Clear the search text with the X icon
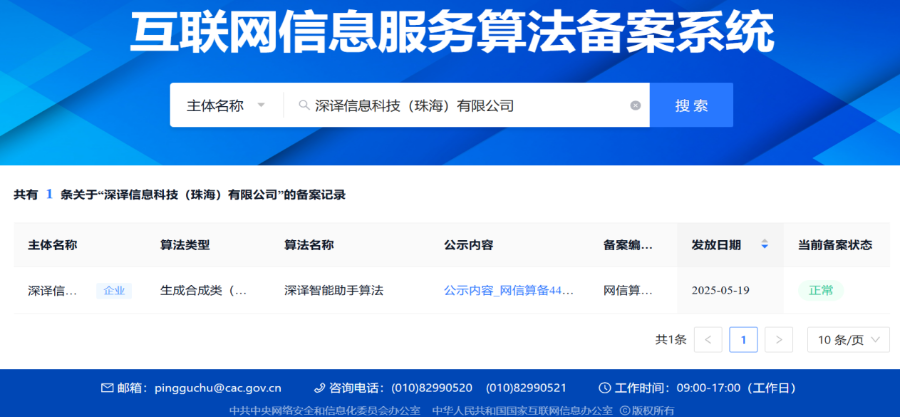 pos(635,105)
